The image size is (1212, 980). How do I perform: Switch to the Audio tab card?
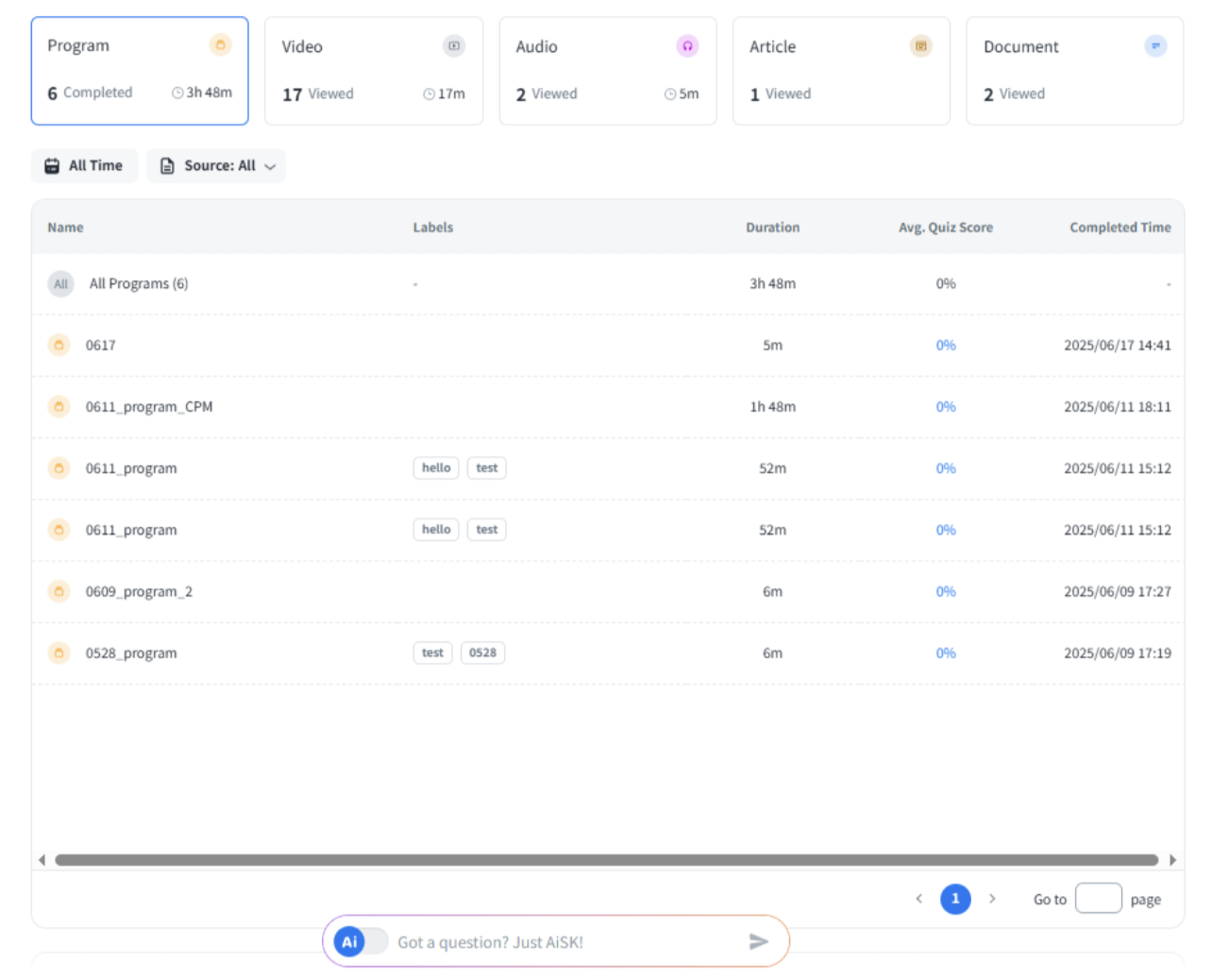coord(607,71)
